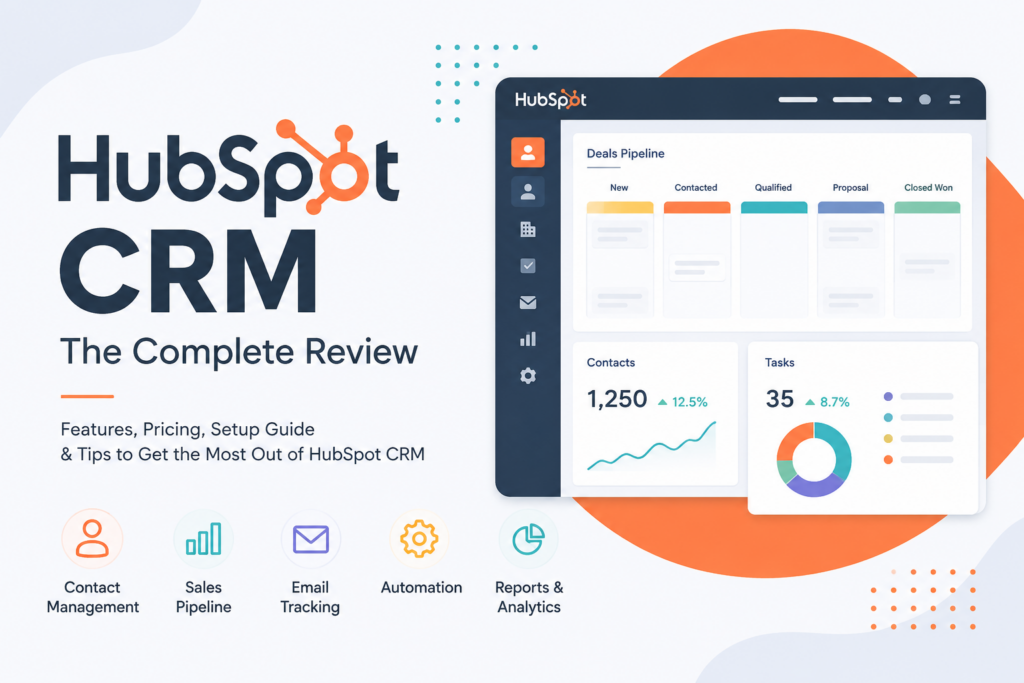Click the Reports & Analytics label
The height and width of the screenshot is (683, 1024).
[x=529, y=597]
